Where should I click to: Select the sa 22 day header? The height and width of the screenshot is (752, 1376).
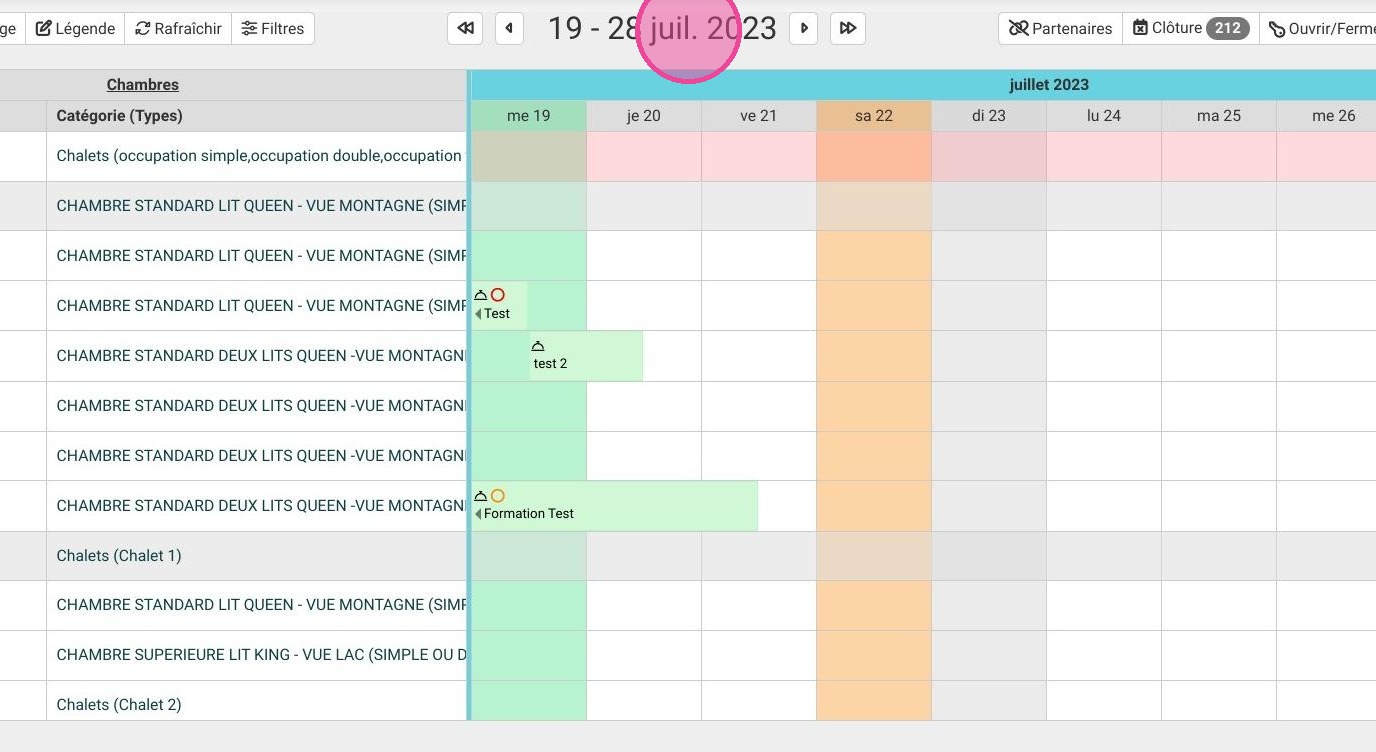[874, 116]
